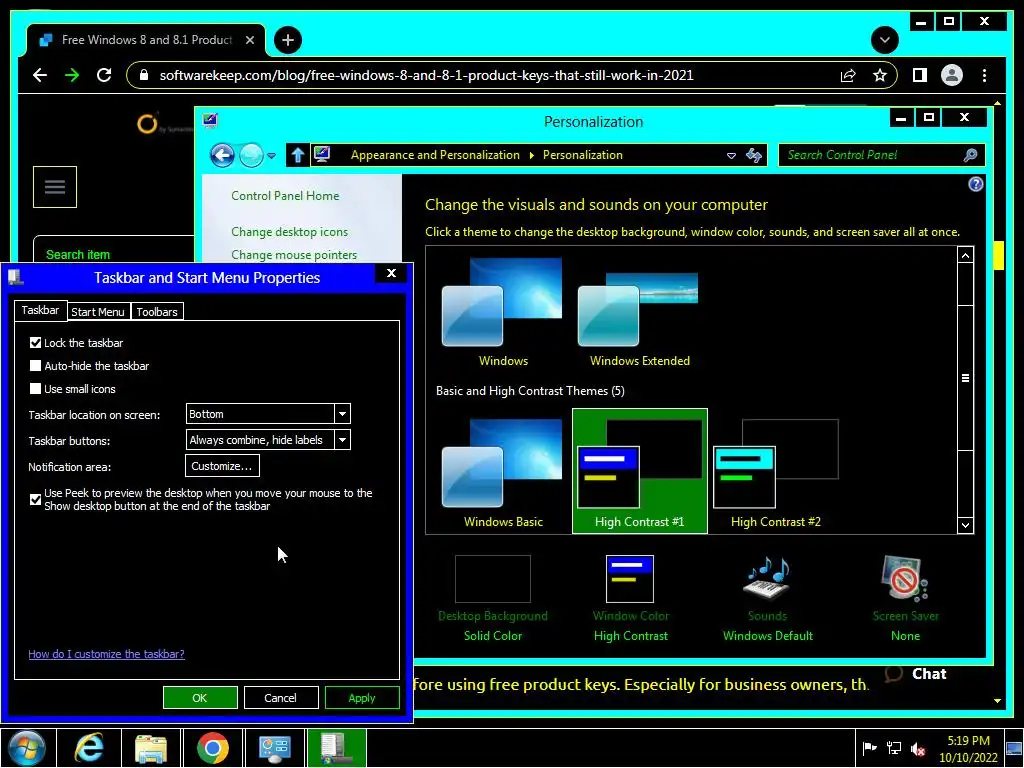Click the Customize notification area button
Image resolution: width=1024 pixels, height=768 pixels.
pos(222,466)
